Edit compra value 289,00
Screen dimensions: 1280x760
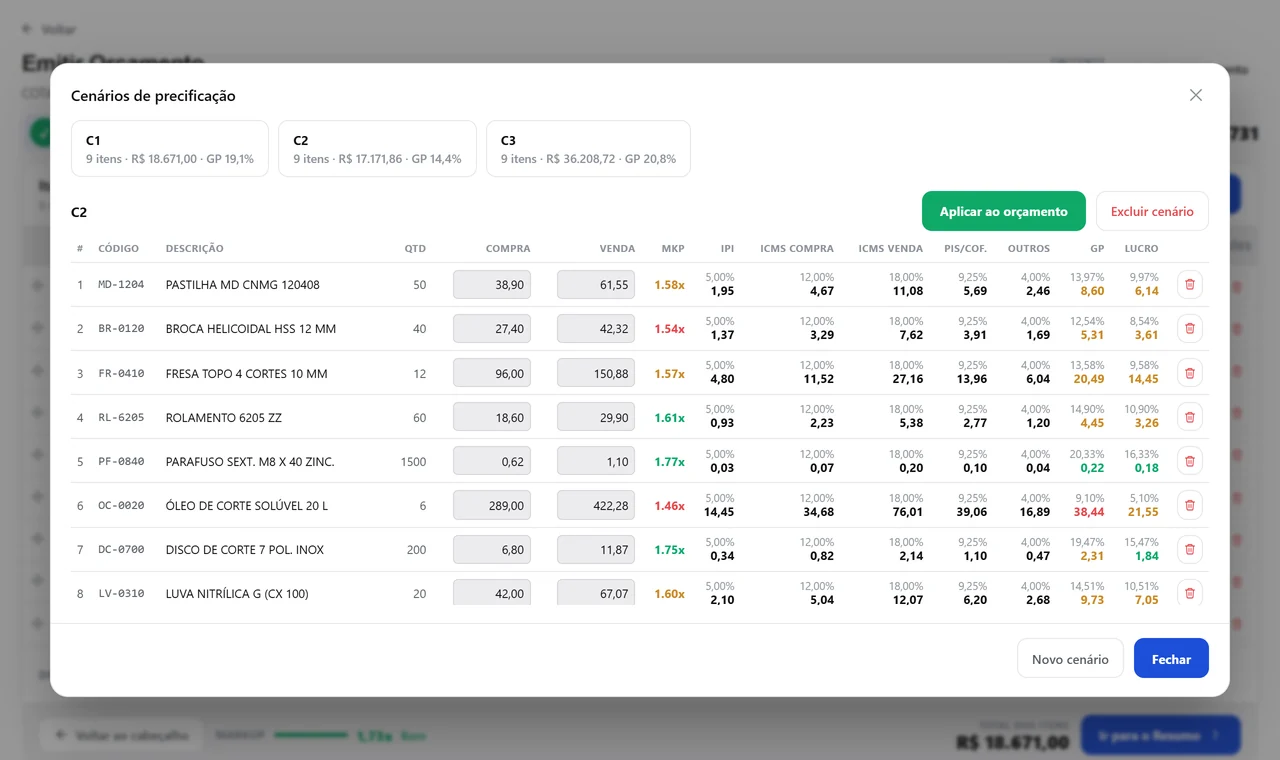click(x=492, y=505)
